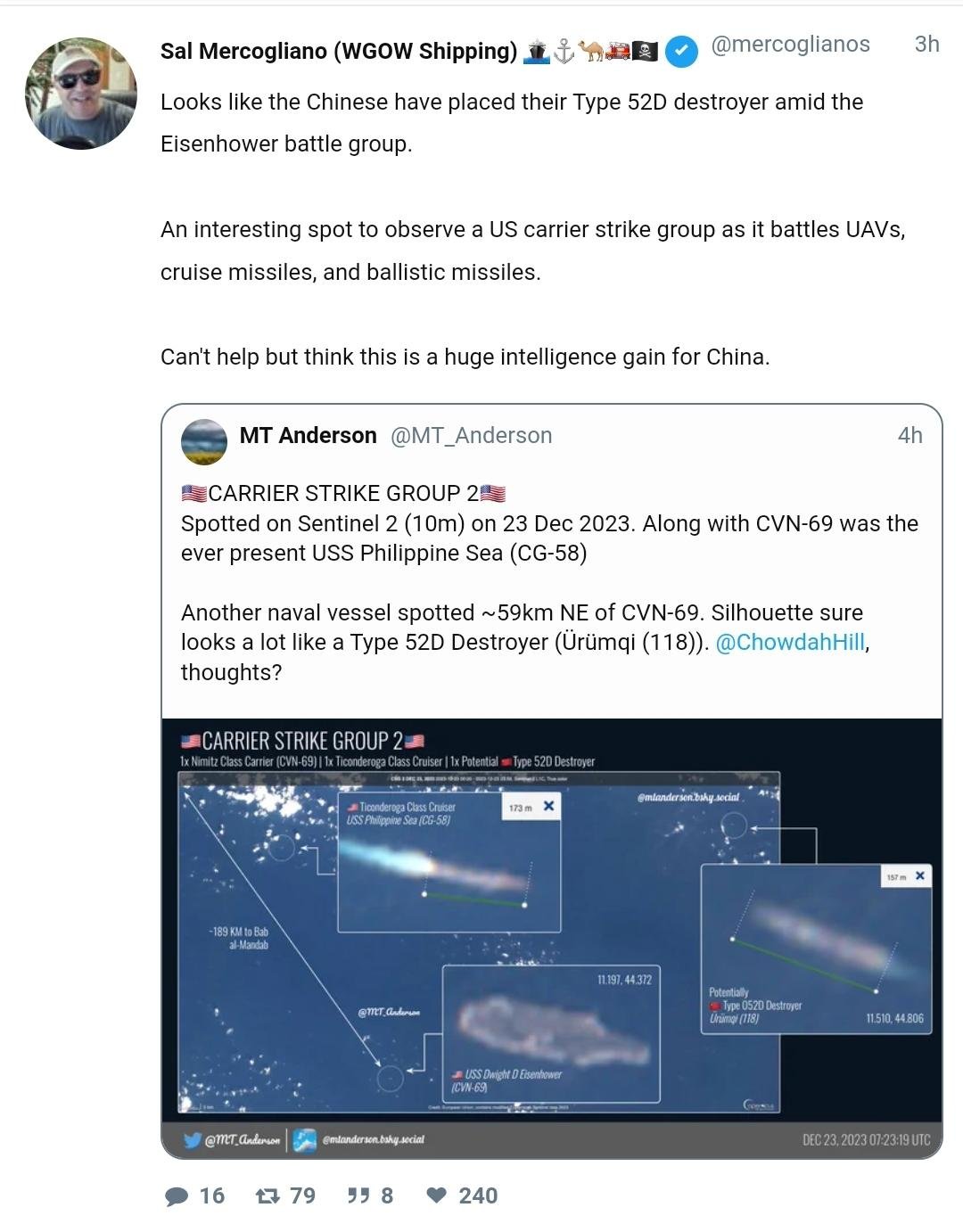Open the 3h post timestamp
The image size is (963, 1232).
pos(926,45)
